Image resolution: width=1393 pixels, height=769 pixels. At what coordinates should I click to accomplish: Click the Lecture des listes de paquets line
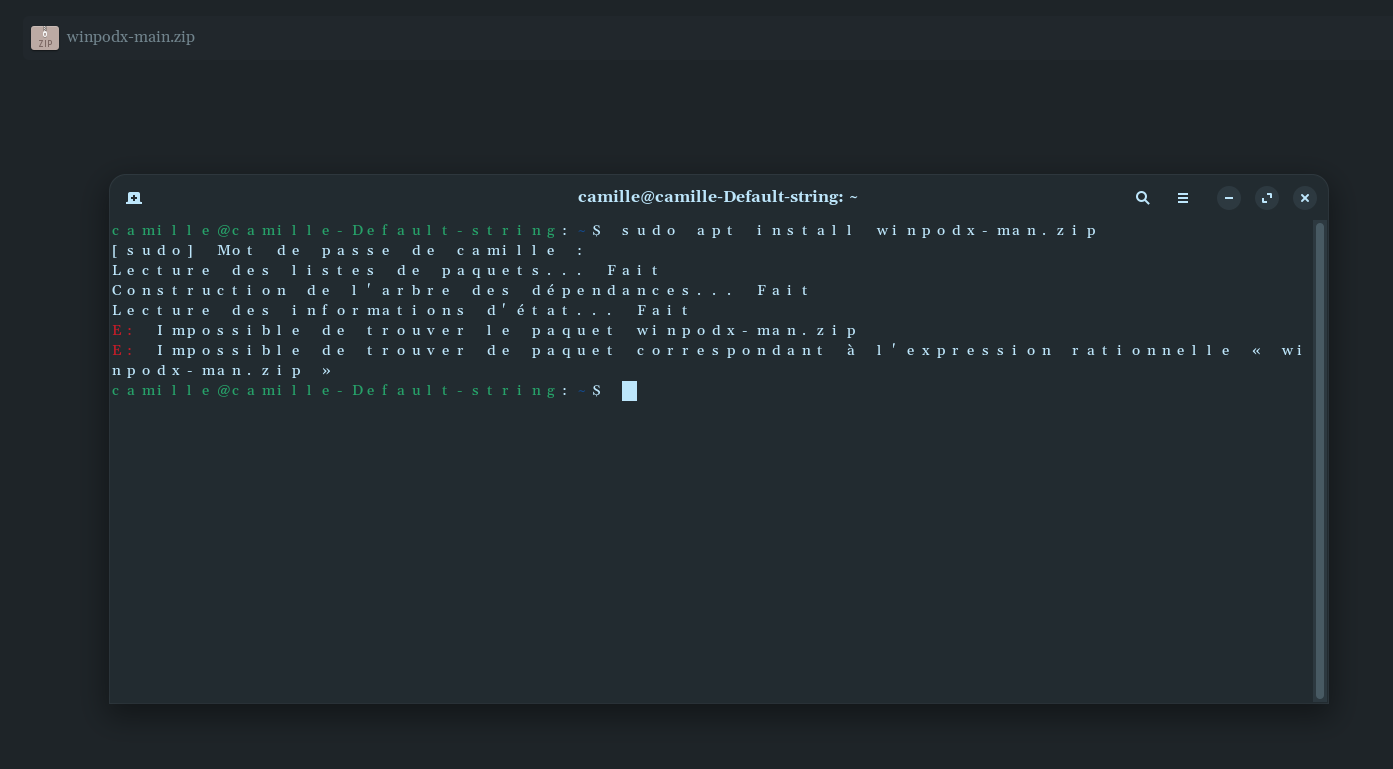point(386,271)
